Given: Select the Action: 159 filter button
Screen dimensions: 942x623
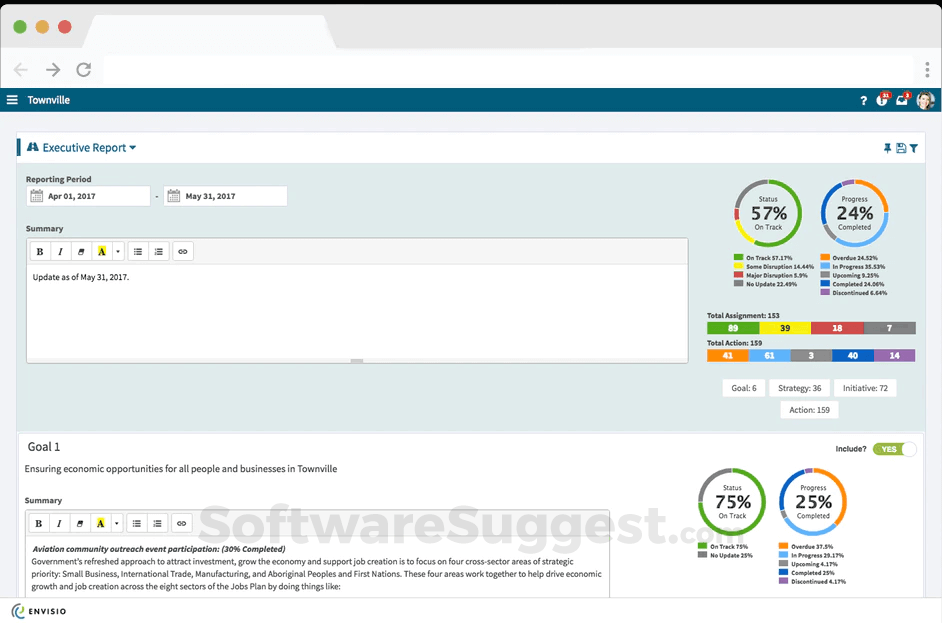Looking at the screenshot, I should (x=808, y=409).
